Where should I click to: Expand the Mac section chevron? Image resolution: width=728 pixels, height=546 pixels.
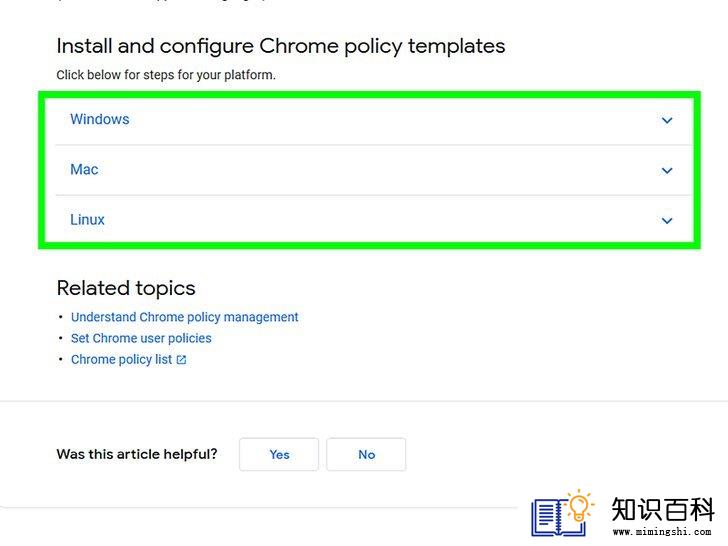tap(667, 170)
